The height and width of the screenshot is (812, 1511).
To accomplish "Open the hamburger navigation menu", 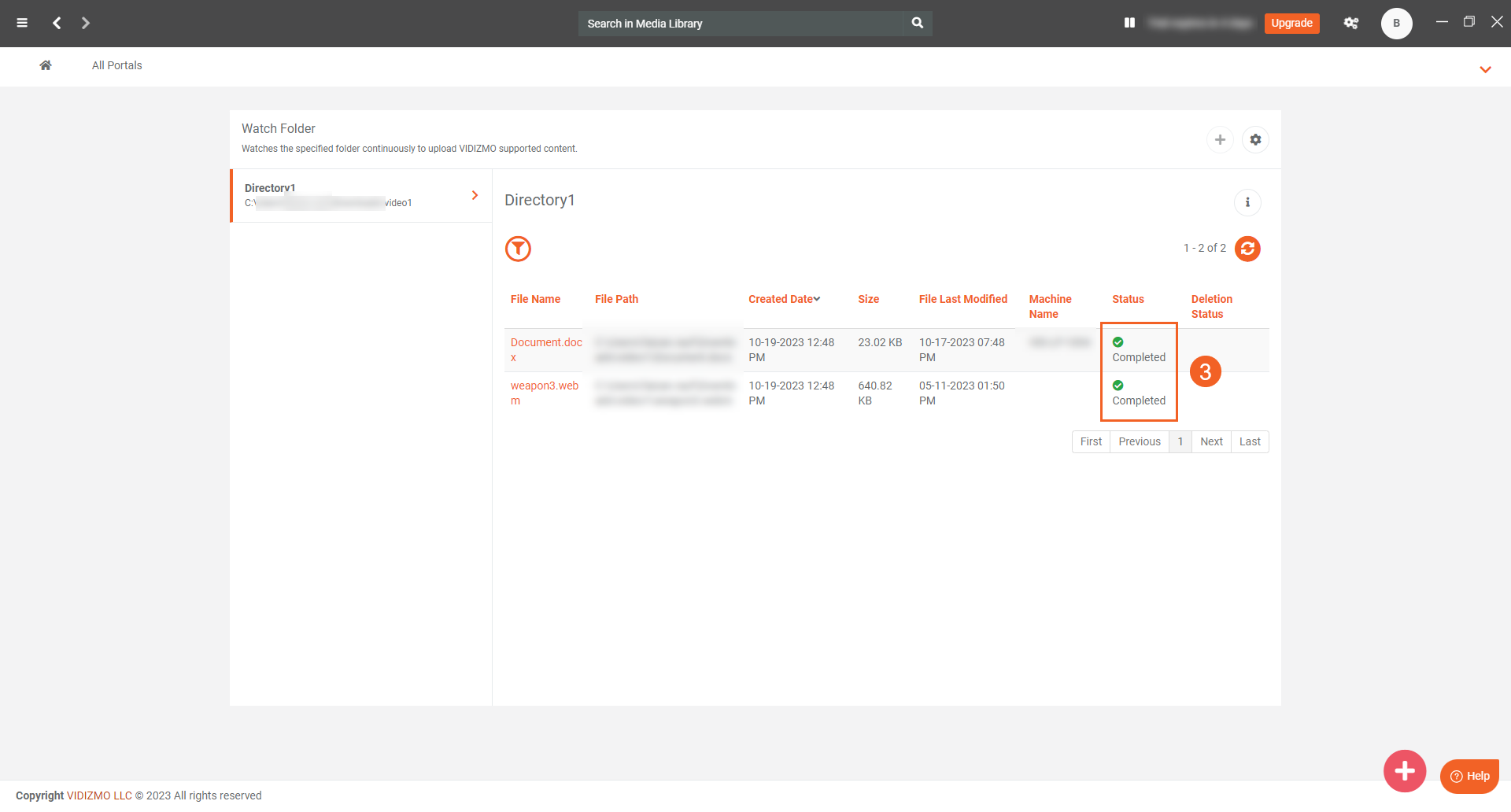I will tap(22, 23).
